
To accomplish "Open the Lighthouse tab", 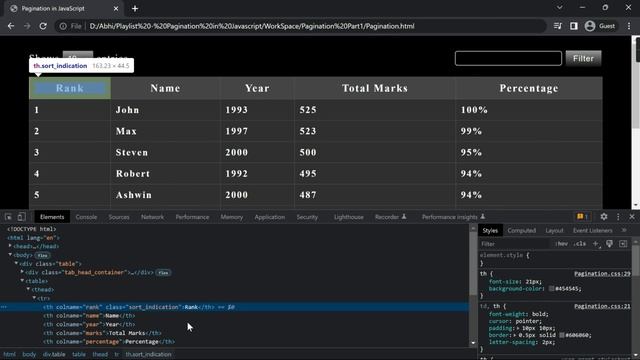I will tap(348, 217).
